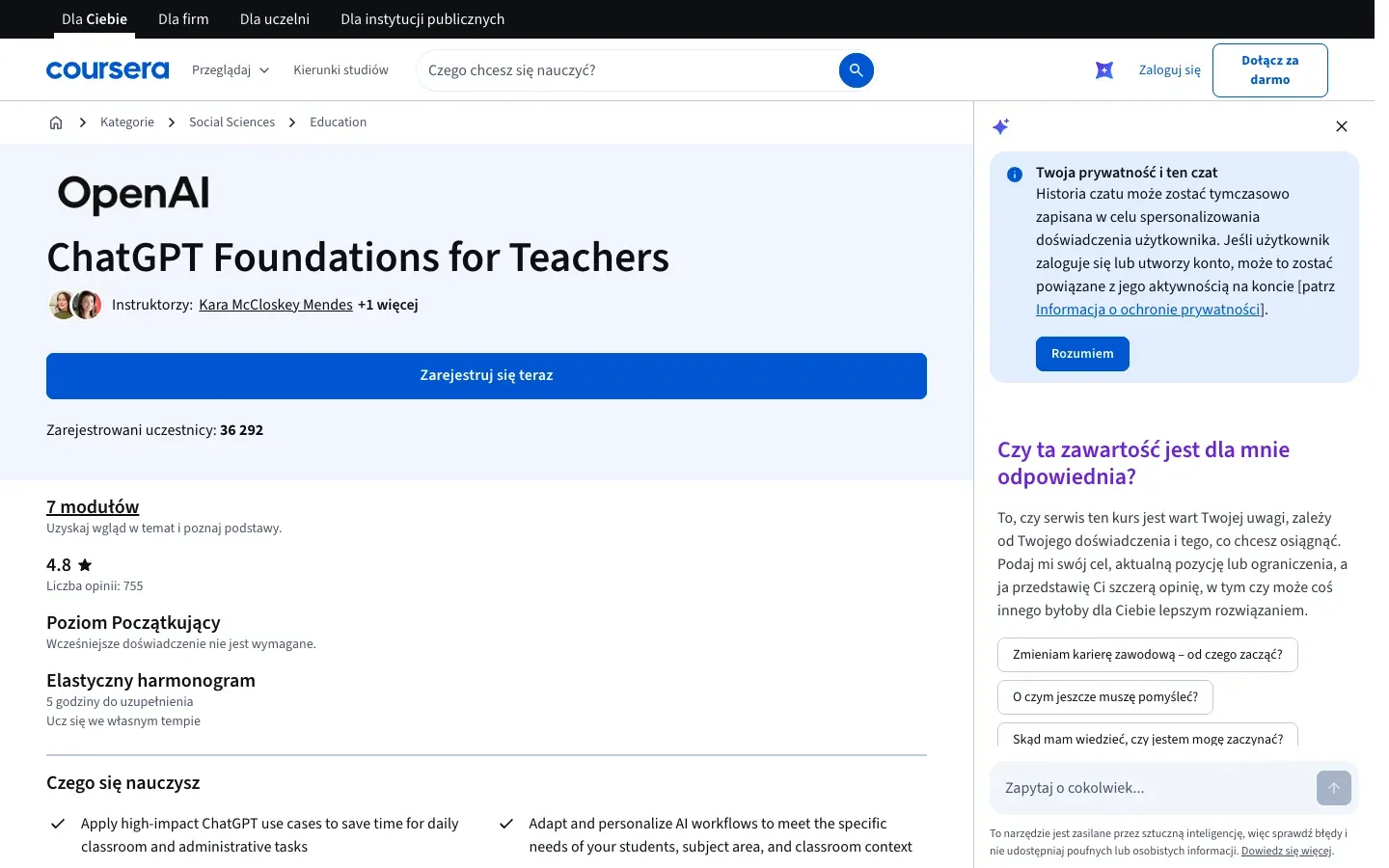This screenshot has width=1389, height=868.
Task: Click the 7 modułów link
Action: (93, 507)
